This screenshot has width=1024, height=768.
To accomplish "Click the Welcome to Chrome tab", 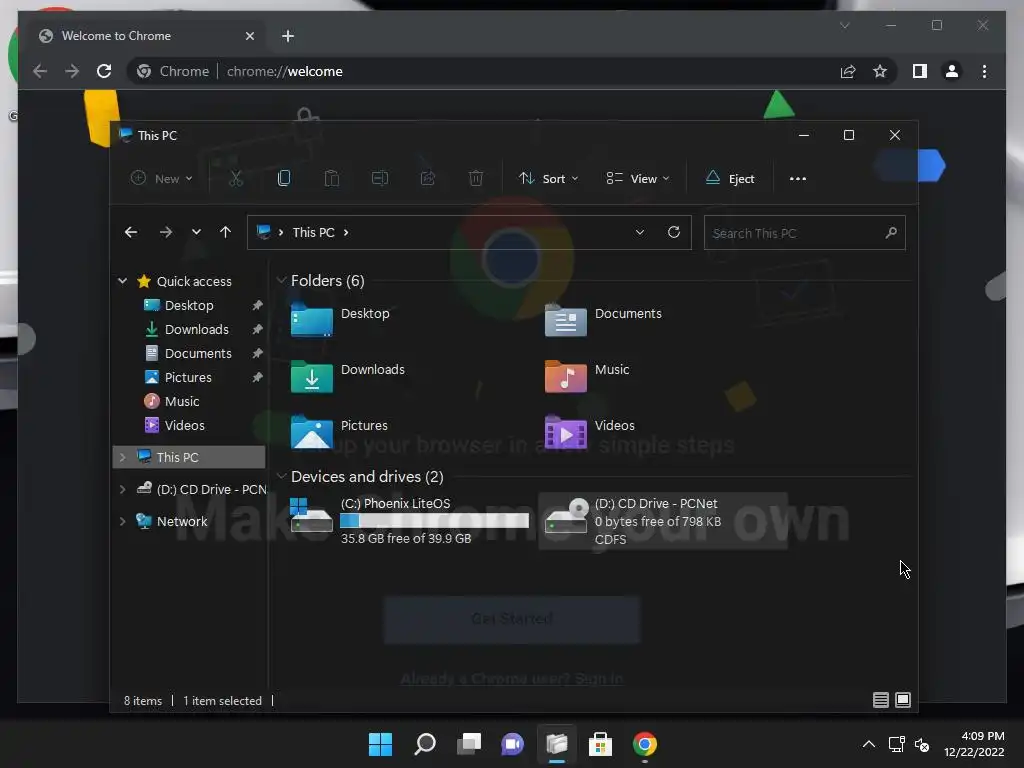I will point(142,36).
